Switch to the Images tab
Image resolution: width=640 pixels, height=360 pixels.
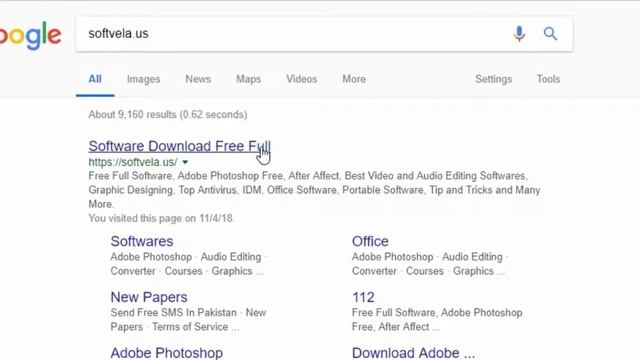pyautogui.click(x=143, y=79)
